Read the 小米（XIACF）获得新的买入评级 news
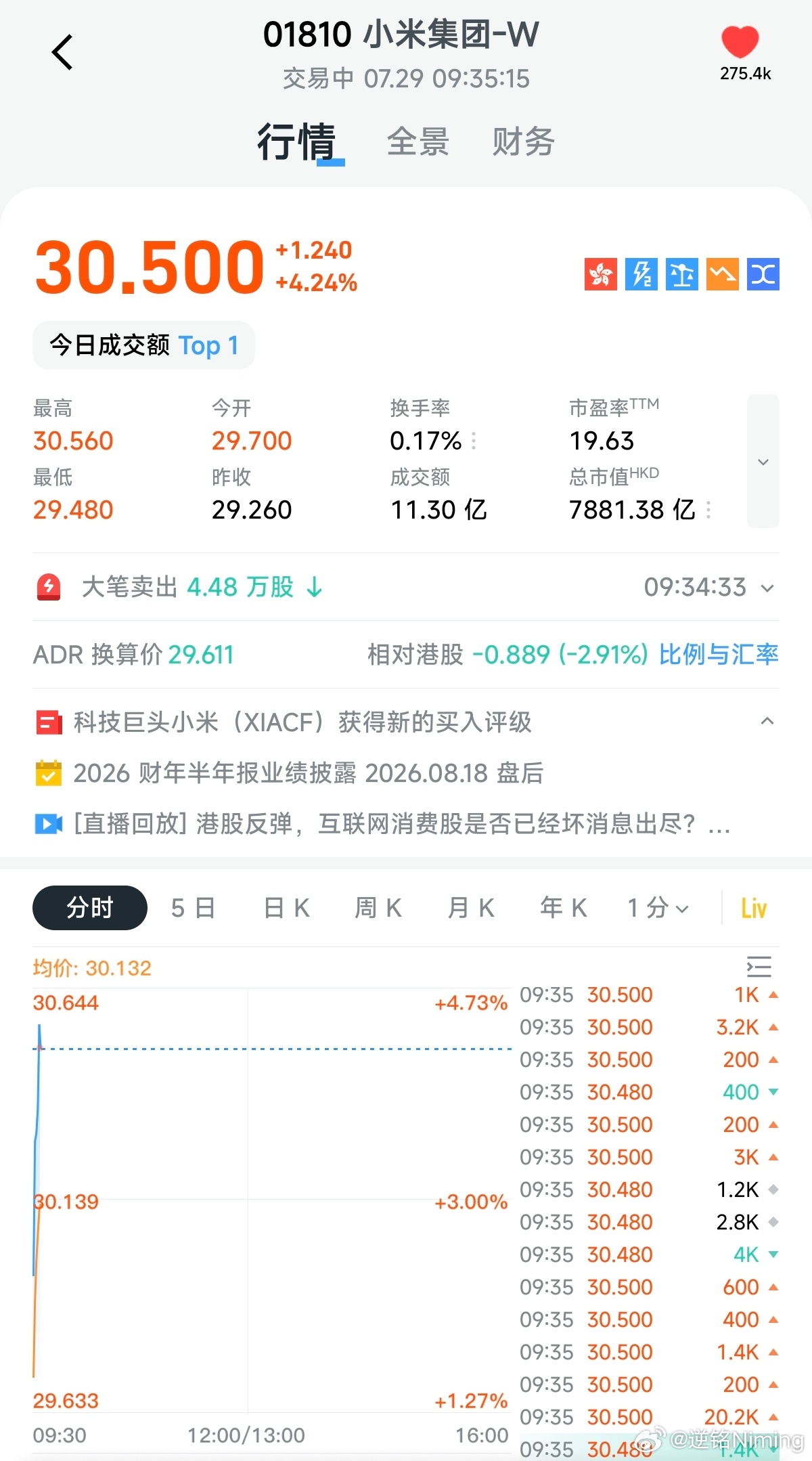 pyautogui.click(x=302, y=722)
